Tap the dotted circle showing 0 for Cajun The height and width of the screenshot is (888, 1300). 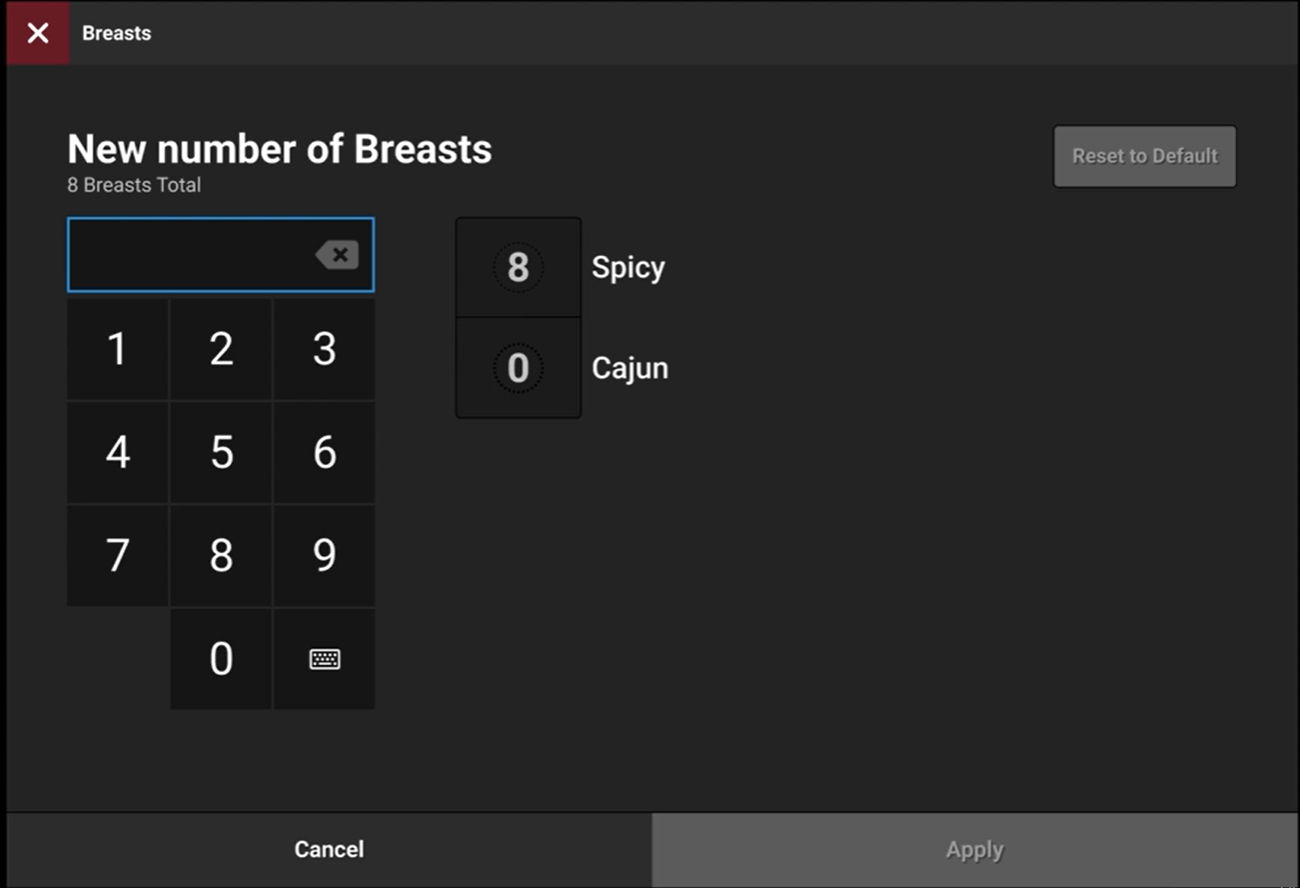517,367
